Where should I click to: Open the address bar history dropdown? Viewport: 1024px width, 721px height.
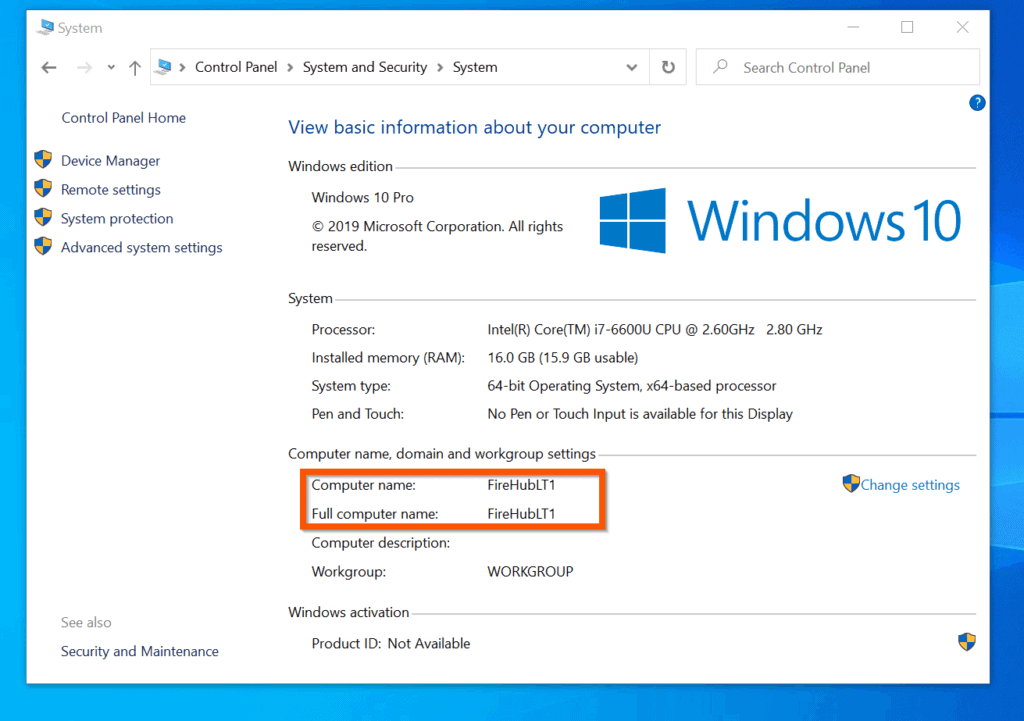tap(632, 67)
